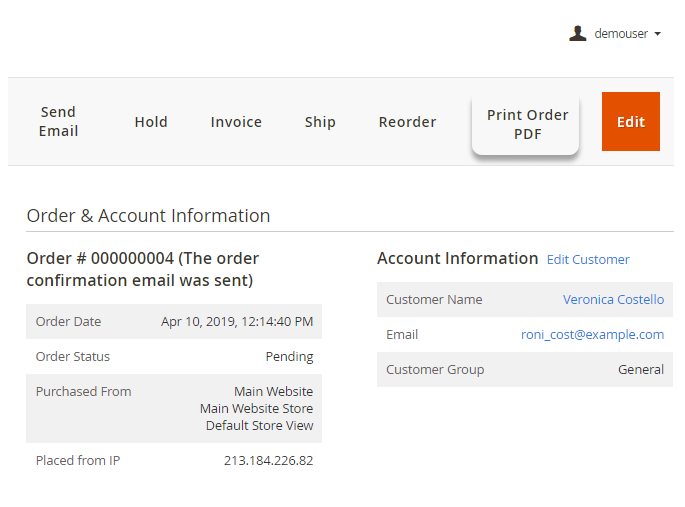The width and height of the screenshot is (685, 507).
Task: Click the orange Edit button
Action: point(630,122)
